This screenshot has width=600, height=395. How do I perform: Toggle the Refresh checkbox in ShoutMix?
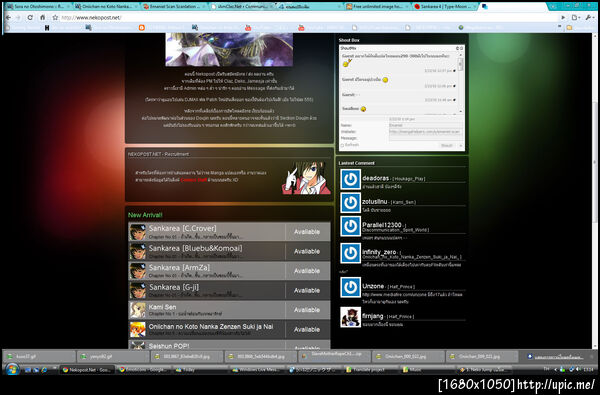click(342, 145)
